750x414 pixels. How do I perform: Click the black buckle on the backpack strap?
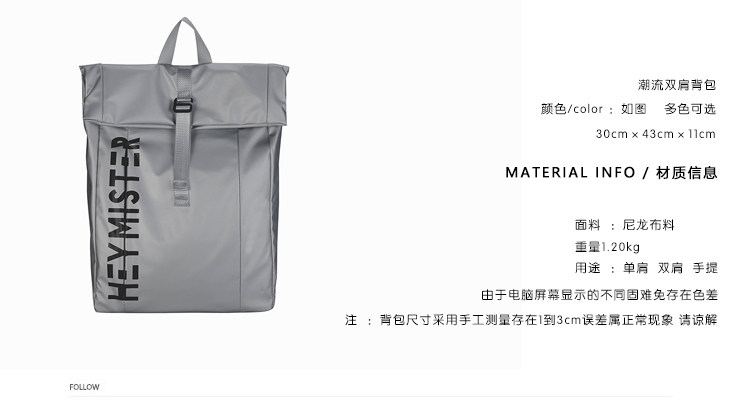coord(183,105)
